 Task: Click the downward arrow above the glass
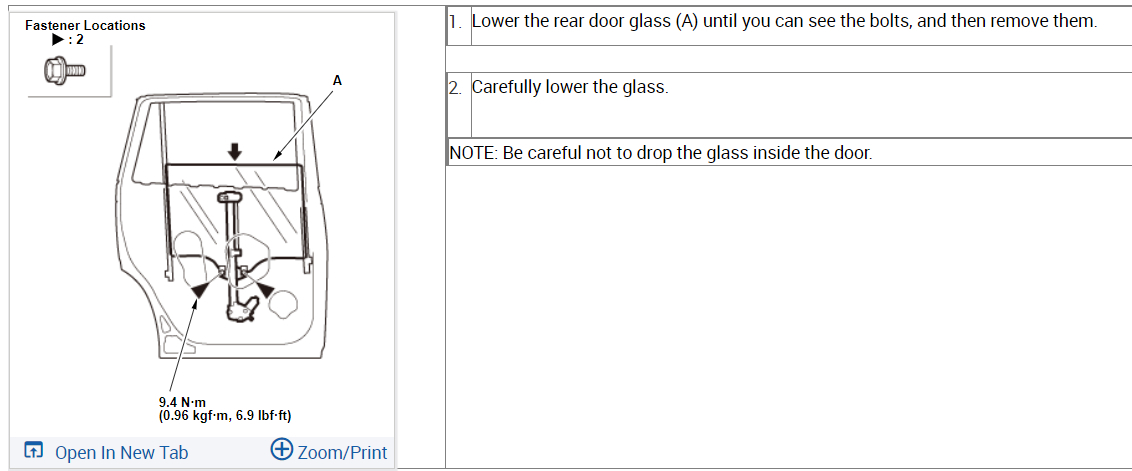coord(234,151)
